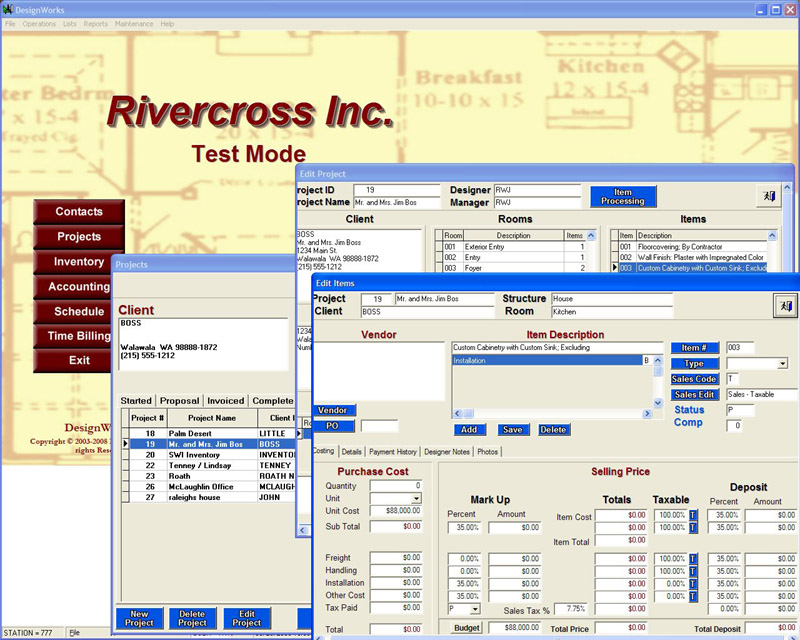Click the row selector arrow beside project 19
800x640 pixels.
126,444
